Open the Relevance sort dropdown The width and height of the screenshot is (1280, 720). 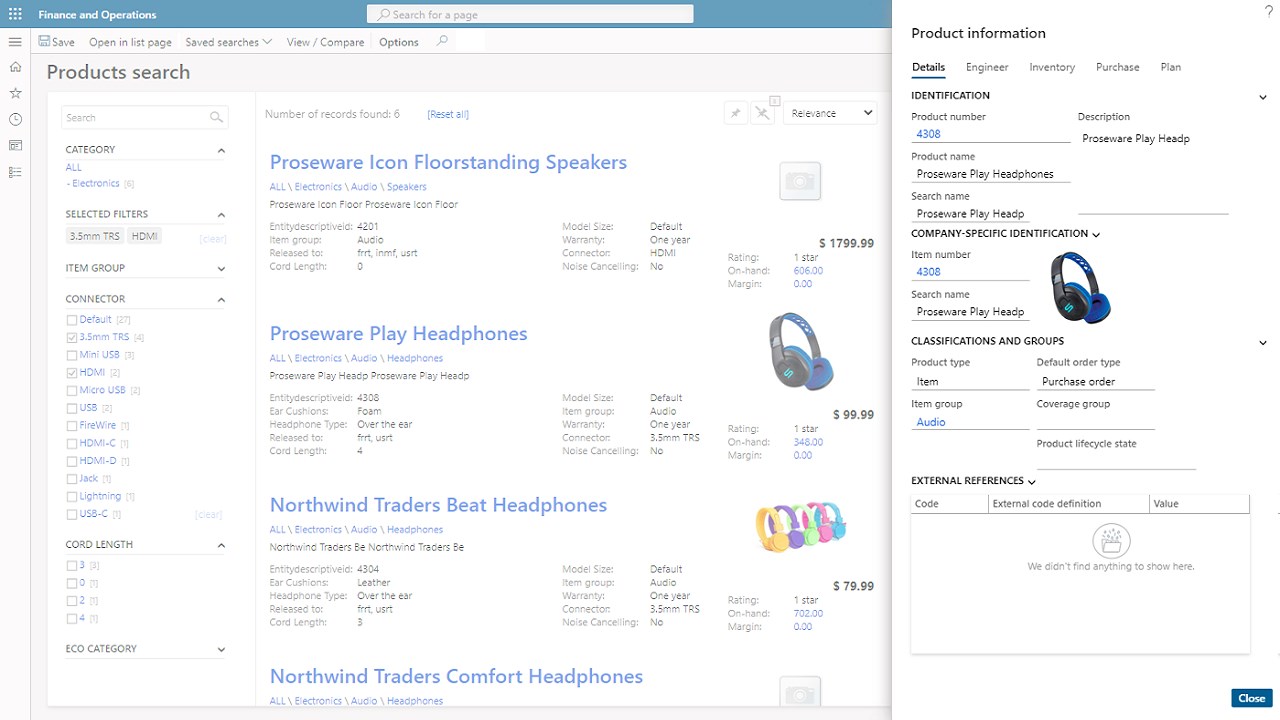830,113
